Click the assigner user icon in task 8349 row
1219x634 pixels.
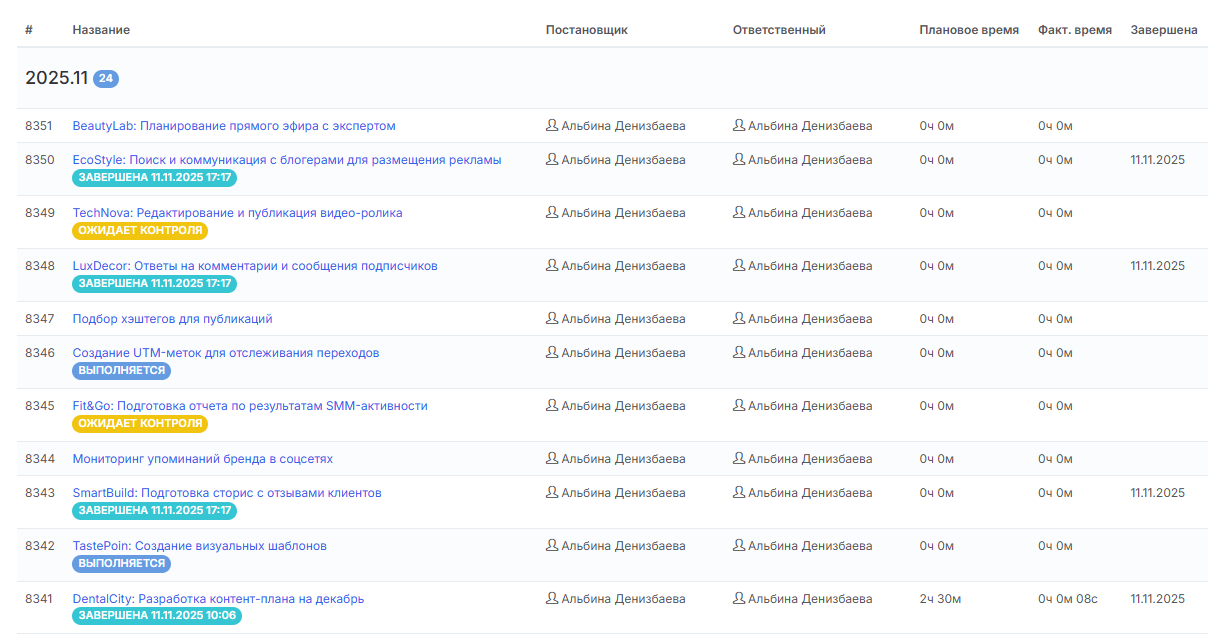coord(552,213)
